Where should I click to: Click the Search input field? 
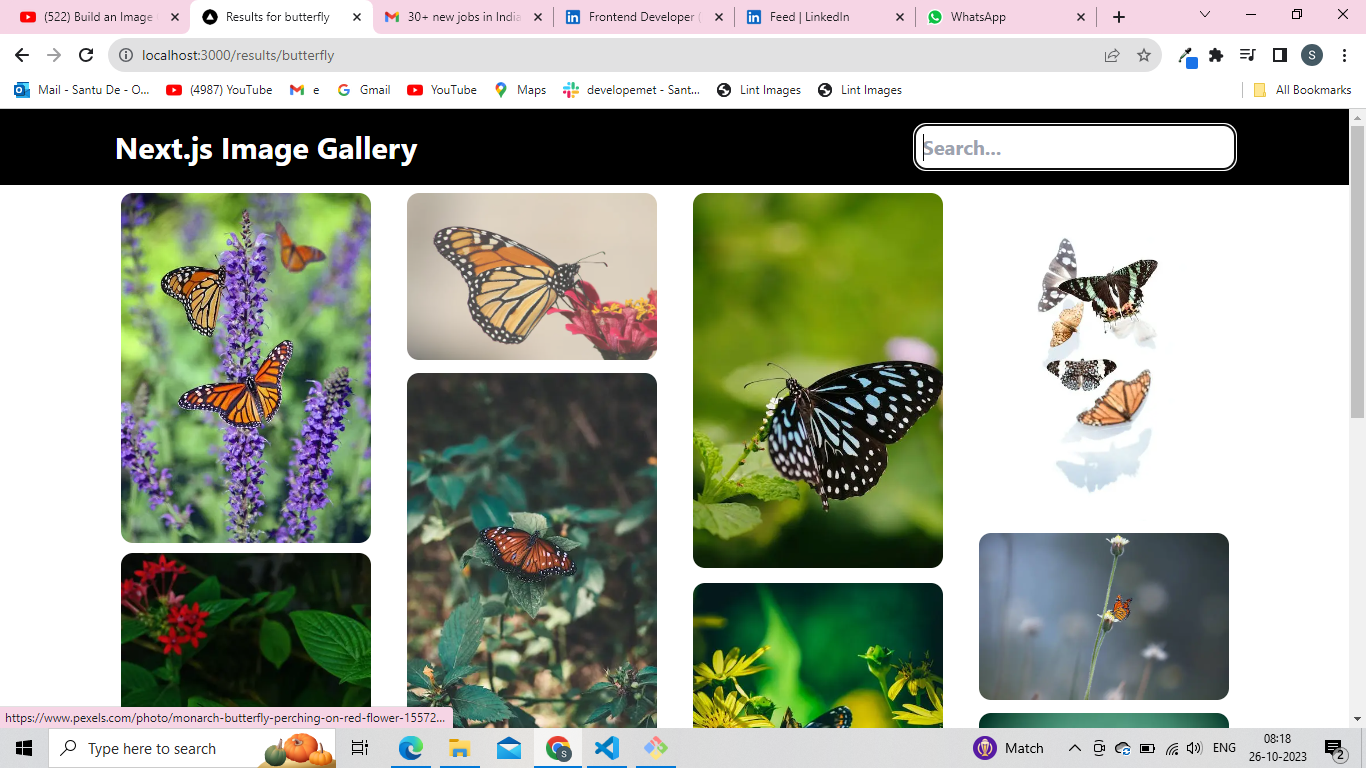pyautogui.click(x=1074, y=147)
